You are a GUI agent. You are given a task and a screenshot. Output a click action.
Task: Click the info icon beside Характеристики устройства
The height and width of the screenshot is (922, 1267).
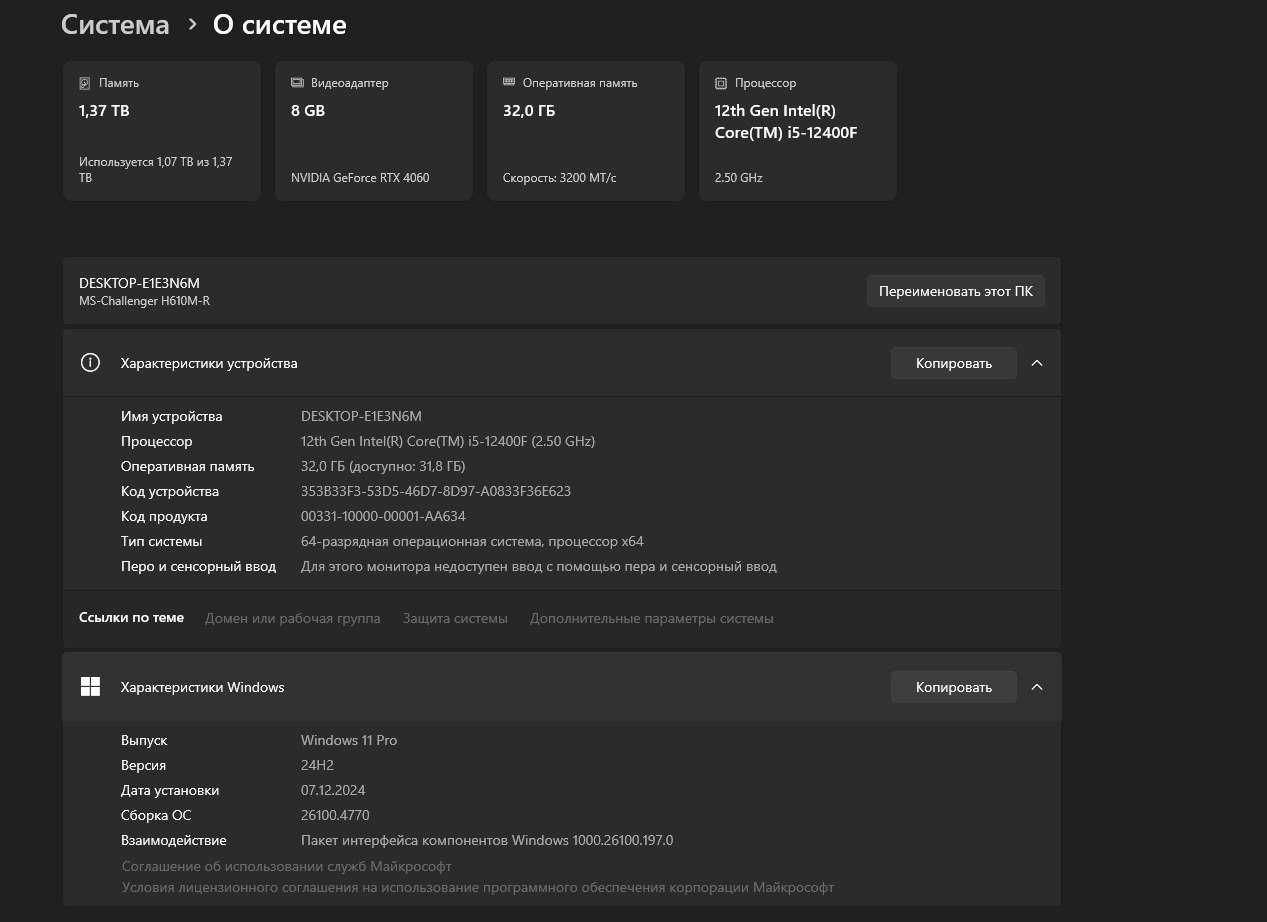90,363
